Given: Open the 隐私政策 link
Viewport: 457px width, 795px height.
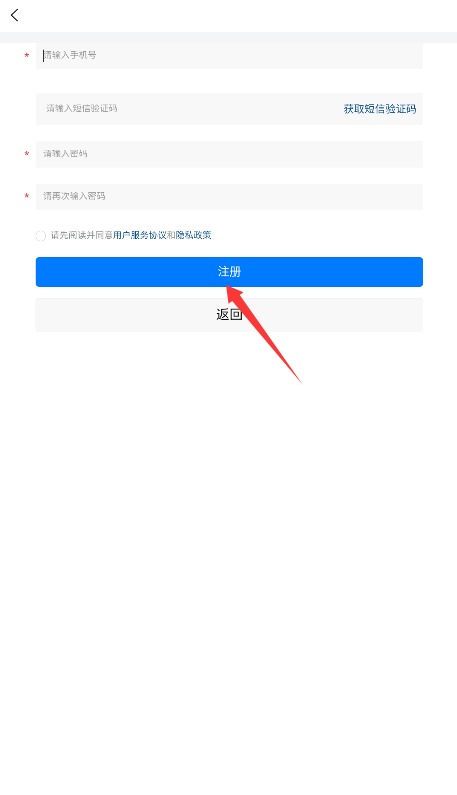Looking at the screenshot, I should click(194, 235).
